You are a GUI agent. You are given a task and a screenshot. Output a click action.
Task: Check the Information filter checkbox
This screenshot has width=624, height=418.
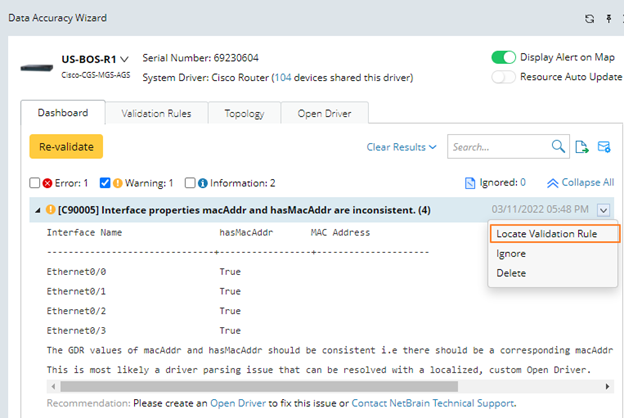click(190, 183)
